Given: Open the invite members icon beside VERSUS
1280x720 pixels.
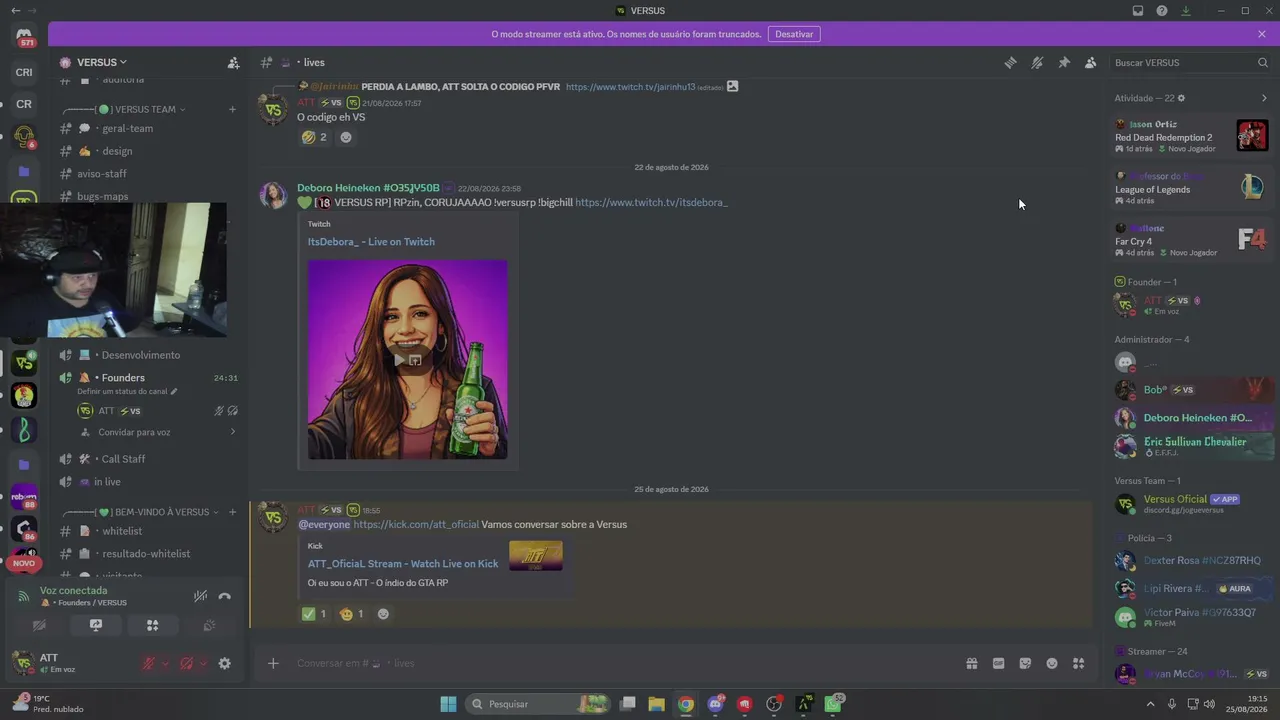Looking at the screenshot, I should point(233,62).
